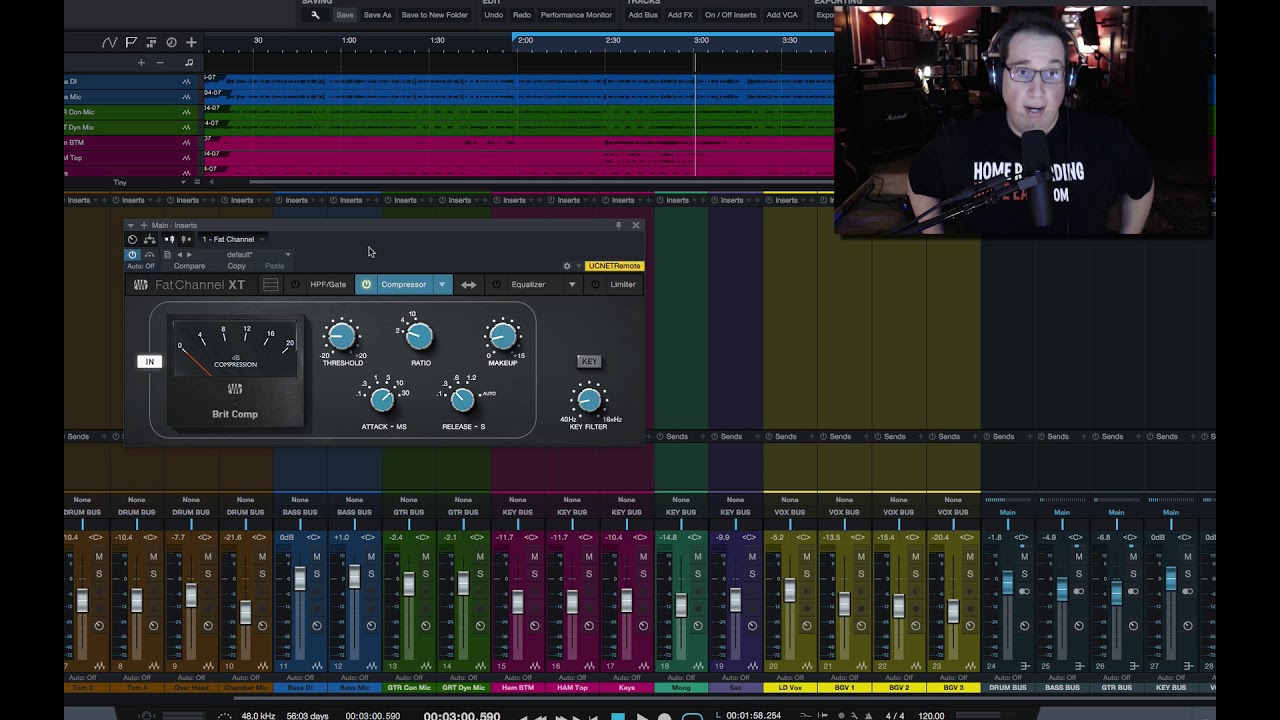Collapse the Main Inserts window triangle

tap(133, 225)
